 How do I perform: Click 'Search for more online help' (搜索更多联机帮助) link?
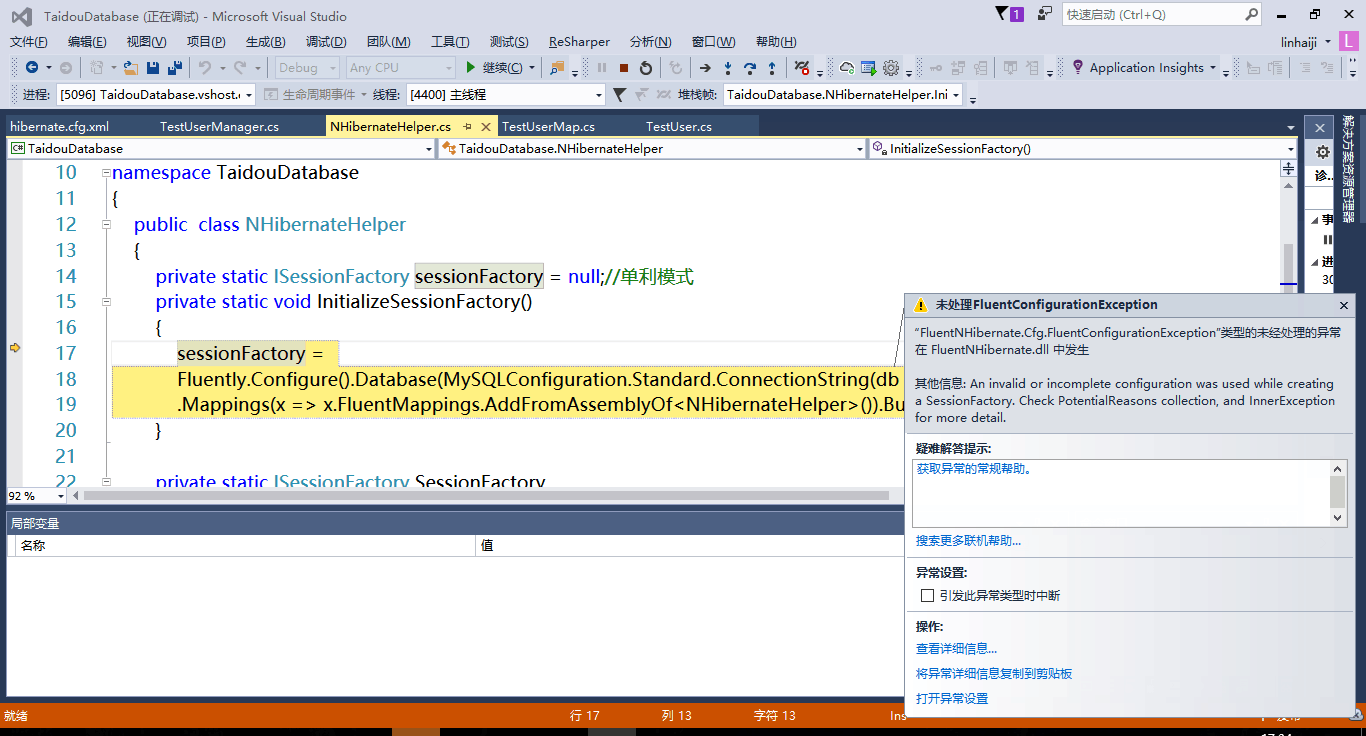pos(968,541)
